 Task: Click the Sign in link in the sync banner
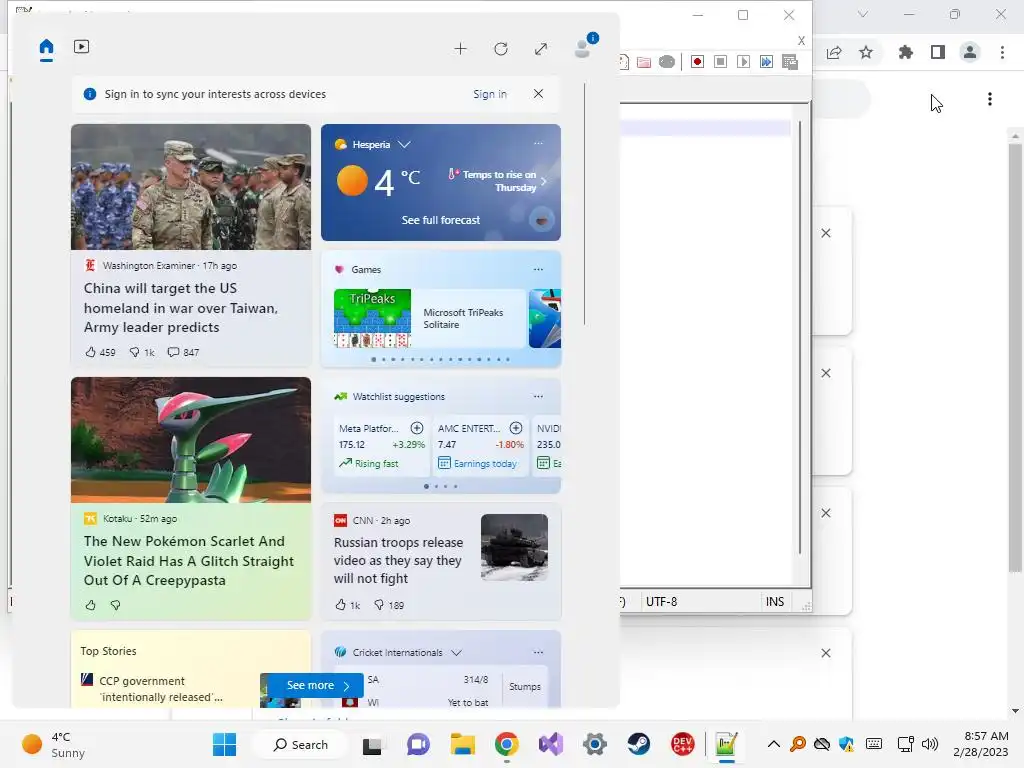point(490,94)
